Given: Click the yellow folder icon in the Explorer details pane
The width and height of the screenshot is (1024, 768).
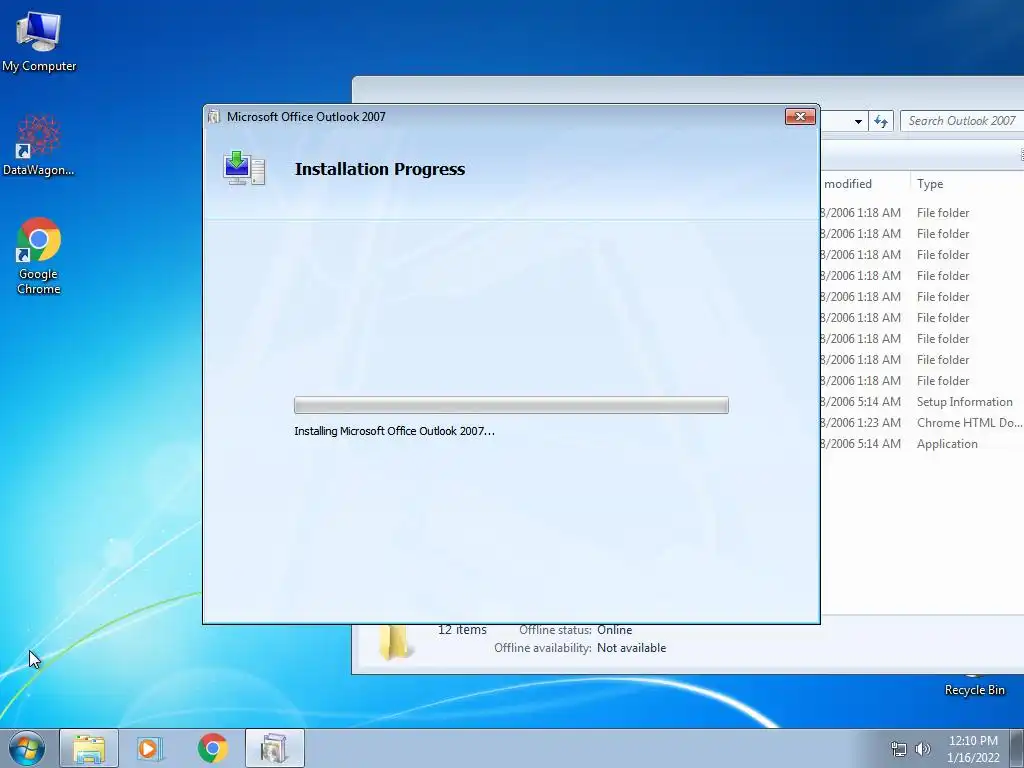Looking at the screenshot, I should click(394, 641).
